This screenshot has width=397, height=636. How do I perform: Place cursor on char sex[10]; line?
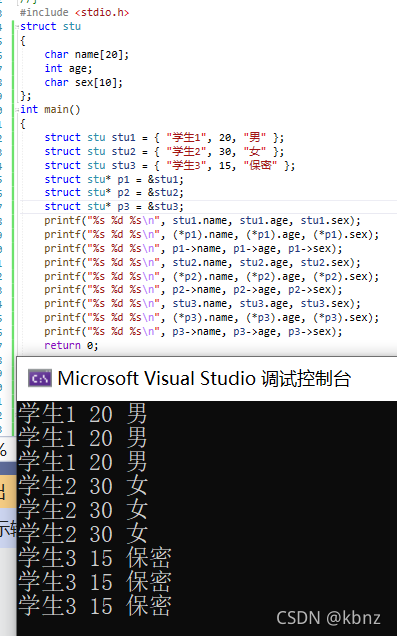84,82
